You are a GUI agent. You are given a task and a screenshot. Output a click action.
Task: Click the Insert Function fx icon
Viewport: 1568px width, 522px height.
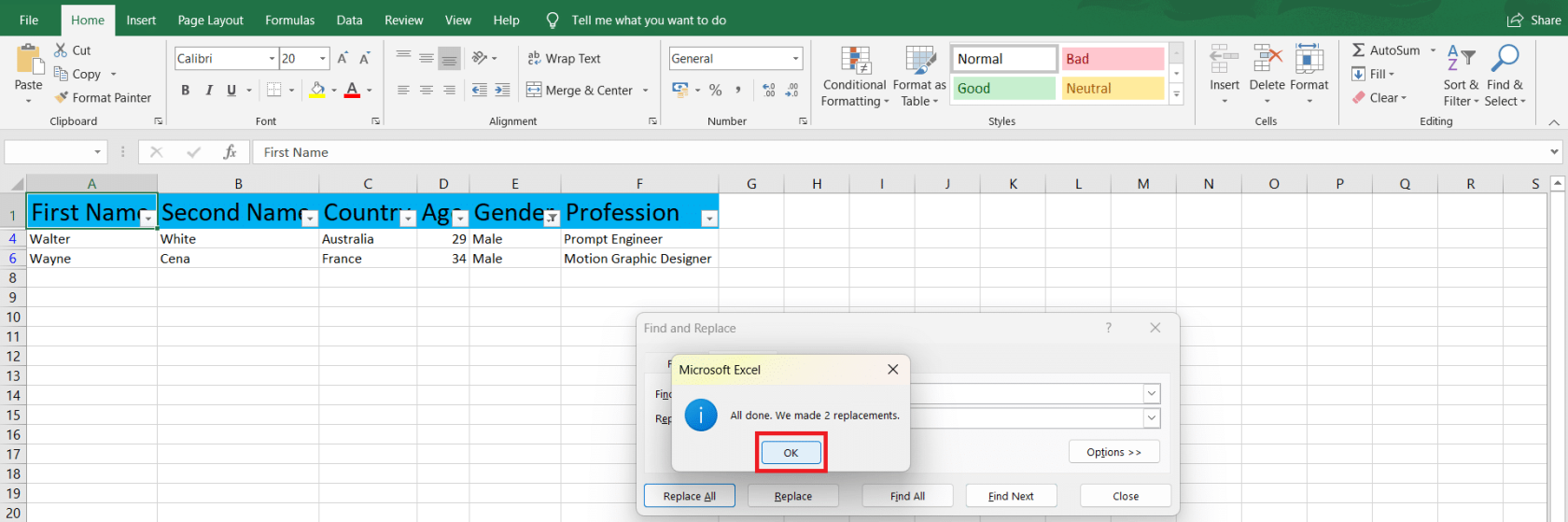[230, 152]
